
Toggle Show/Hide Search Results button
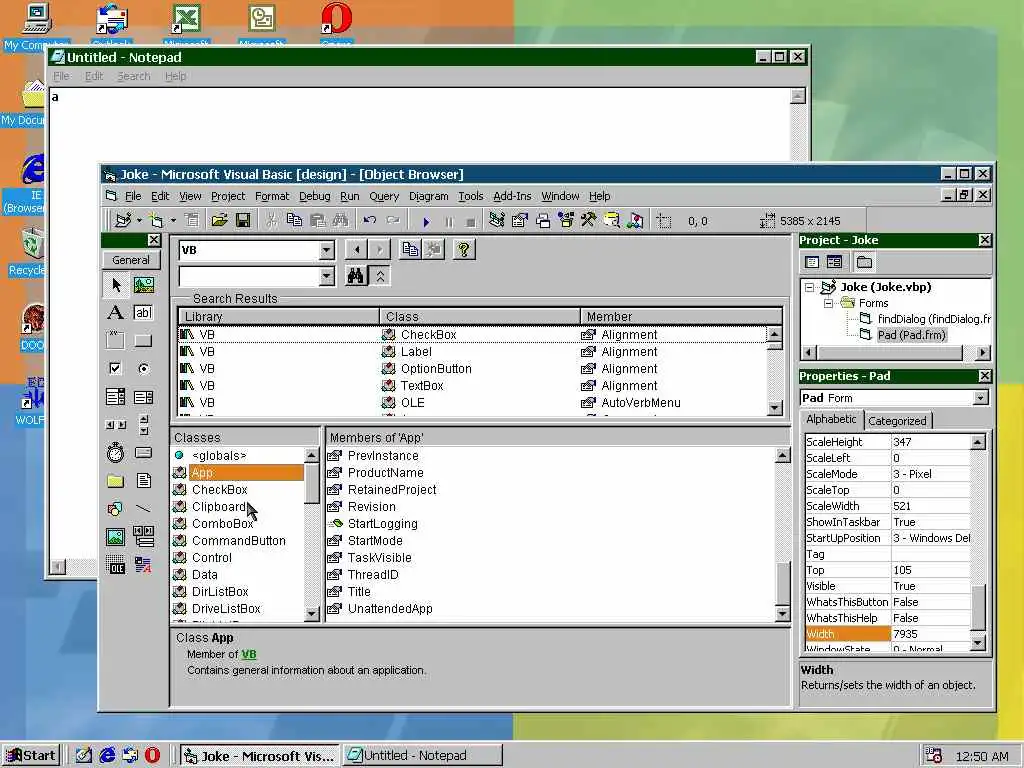click(x=380, y=276)
